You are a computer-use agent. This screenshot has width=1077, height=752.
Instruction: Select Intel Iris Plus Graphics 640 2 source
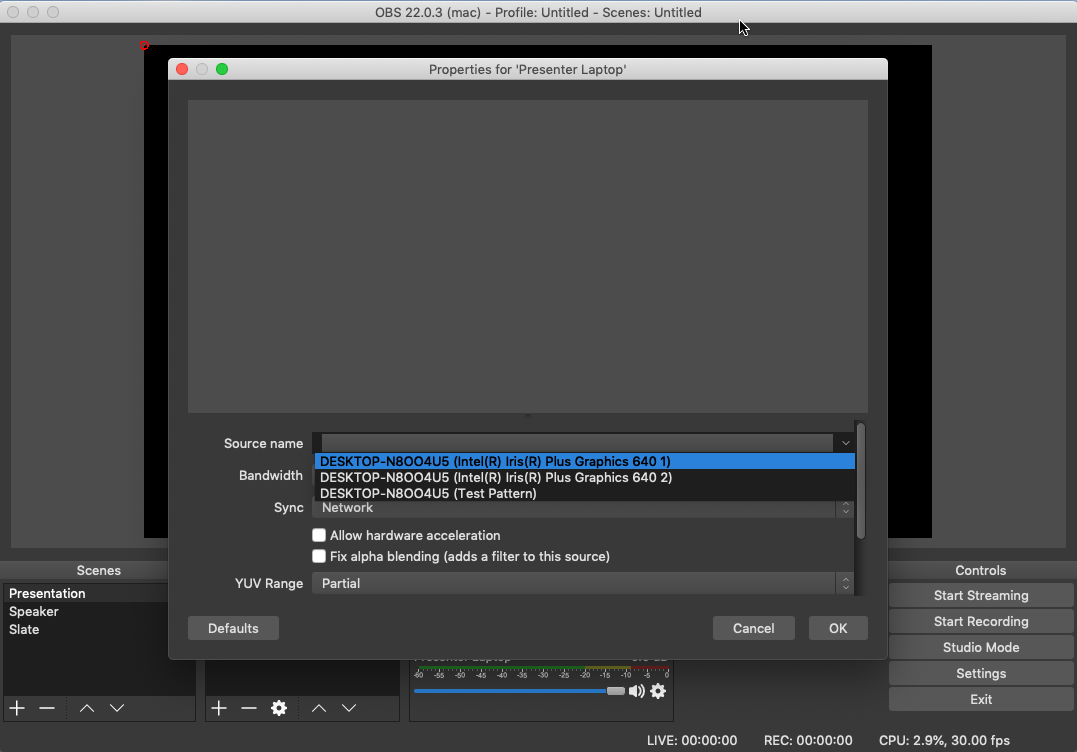pos(585,477)
